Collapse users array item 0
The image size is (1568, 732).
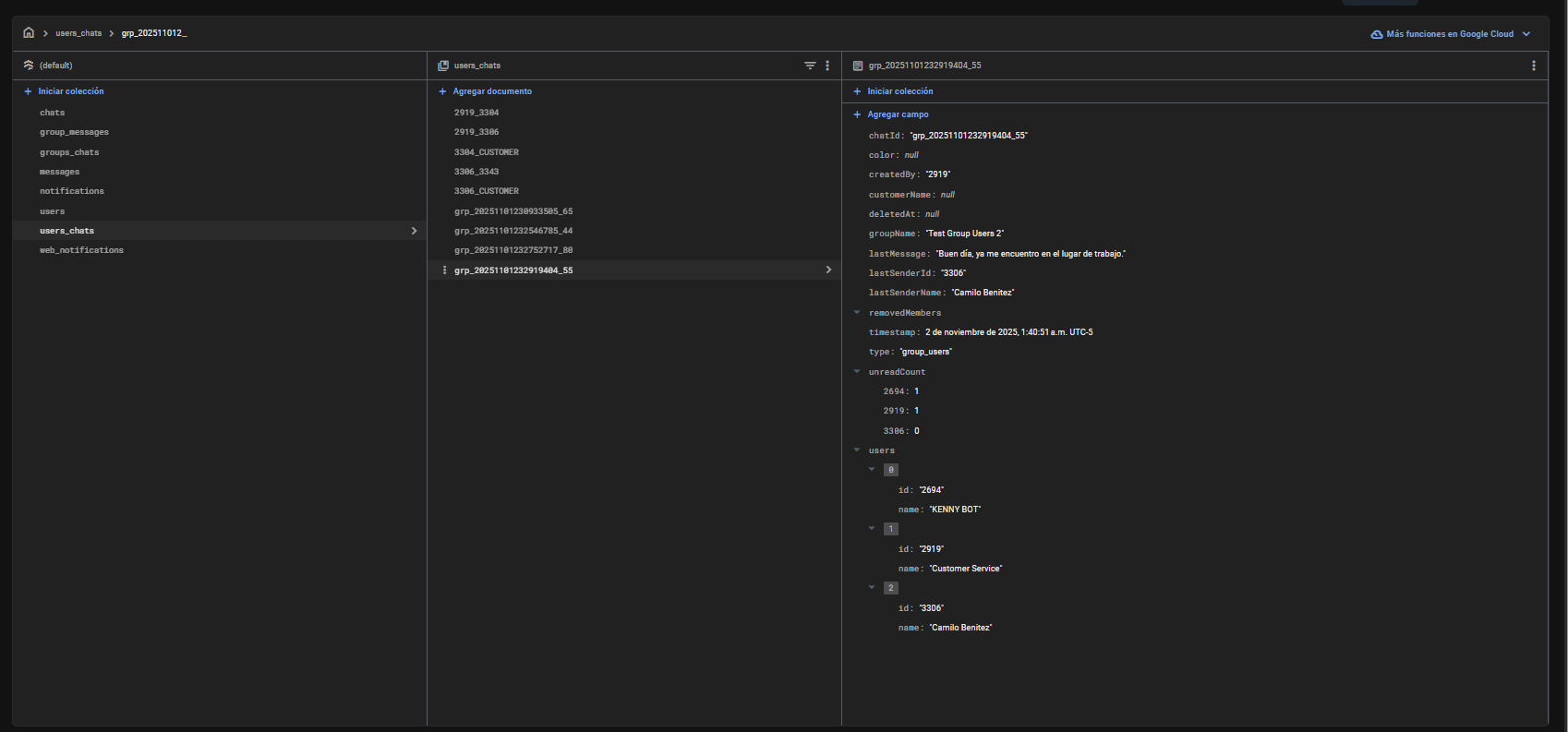pyautogui.click(x=872, y=470)
